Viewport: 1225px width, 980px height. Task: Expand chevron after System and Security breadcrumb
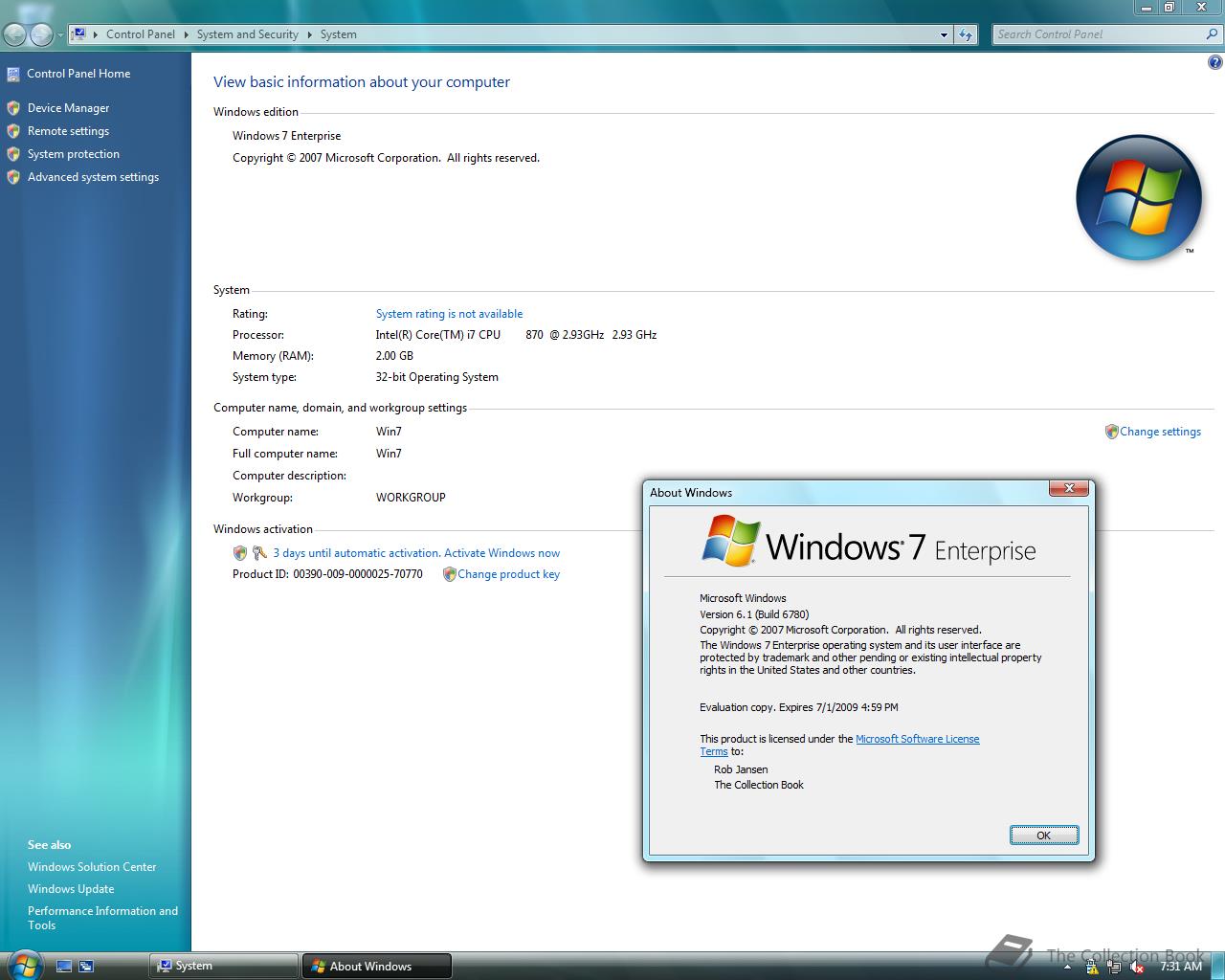pos(309,34)
